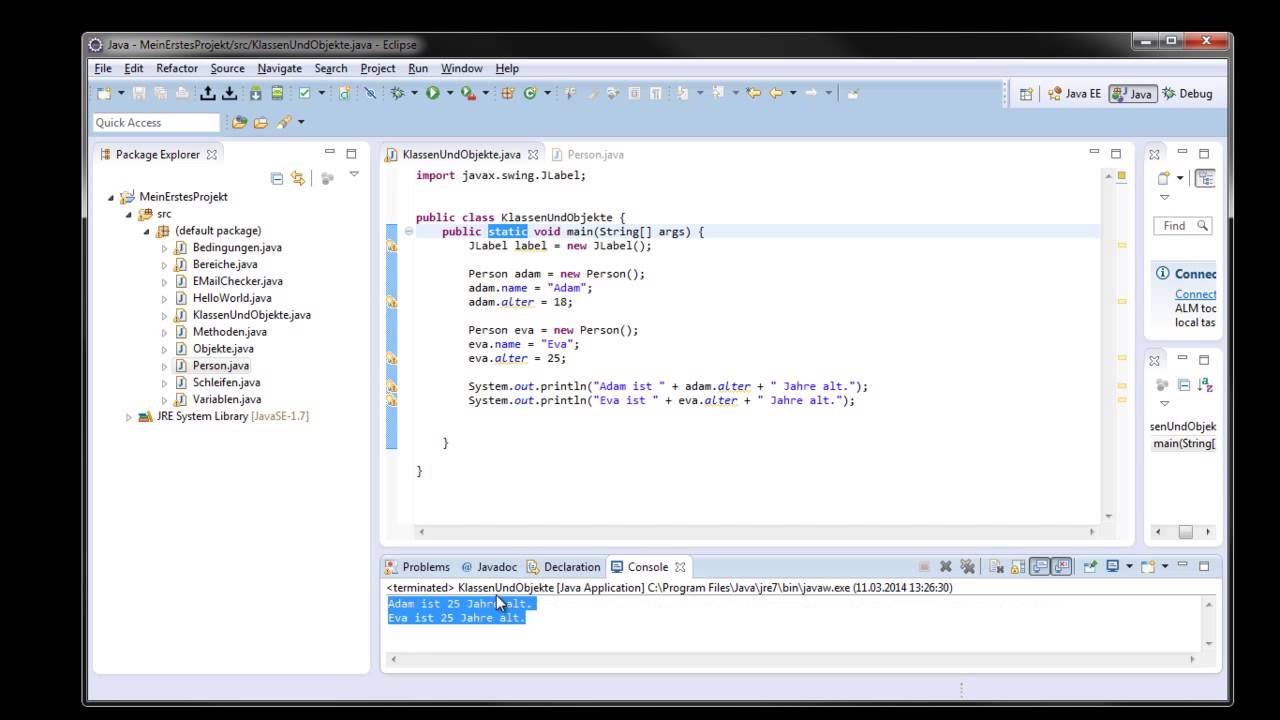
Task: Click the Last Edit Location arrow icon
Action: [x=753, y=93]
